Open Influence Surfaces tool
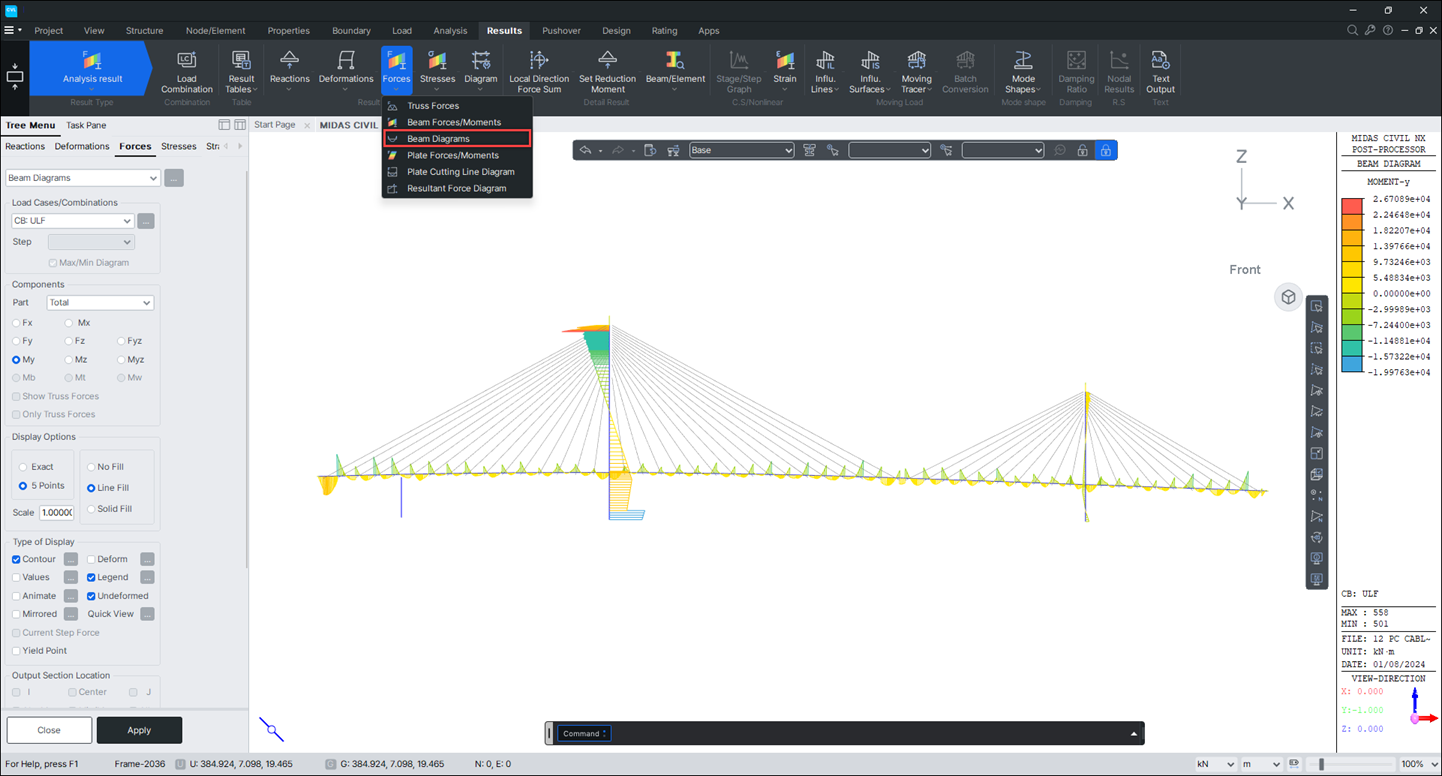Viewport: 1442px width, 776px height. [870, 72]
